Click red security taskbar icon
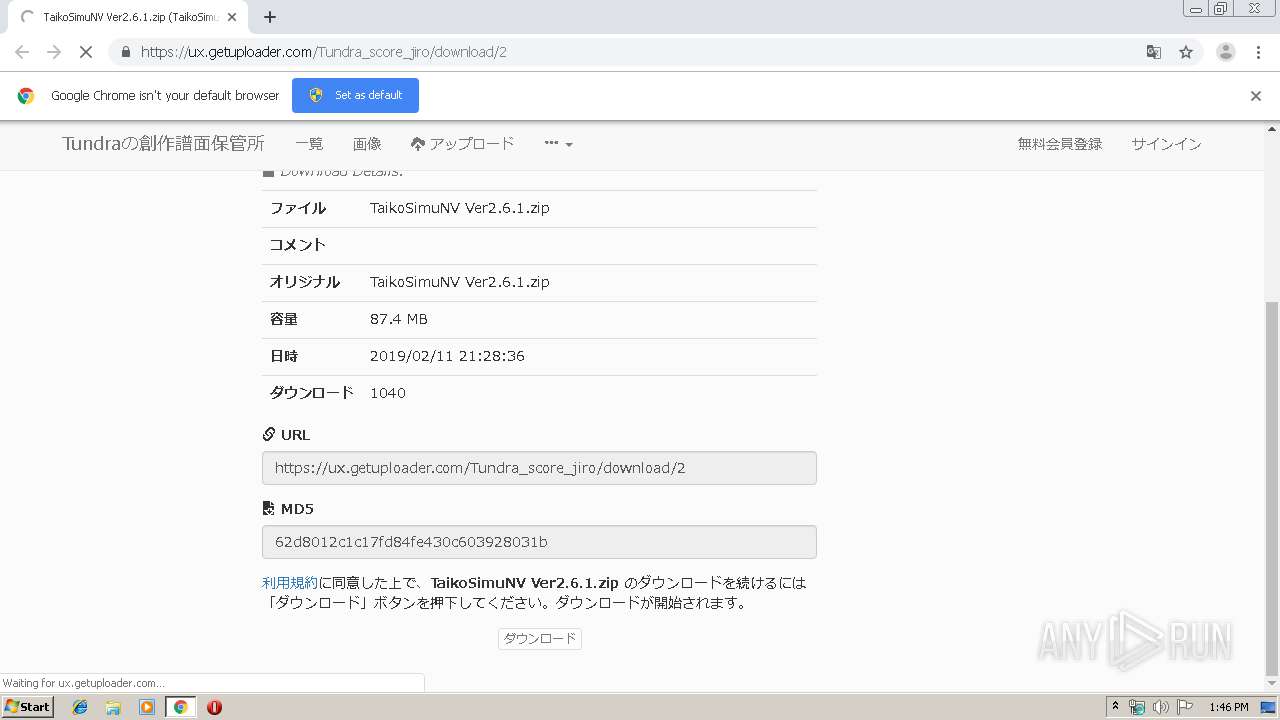The image size is (1280, 720). click(214, 707)
